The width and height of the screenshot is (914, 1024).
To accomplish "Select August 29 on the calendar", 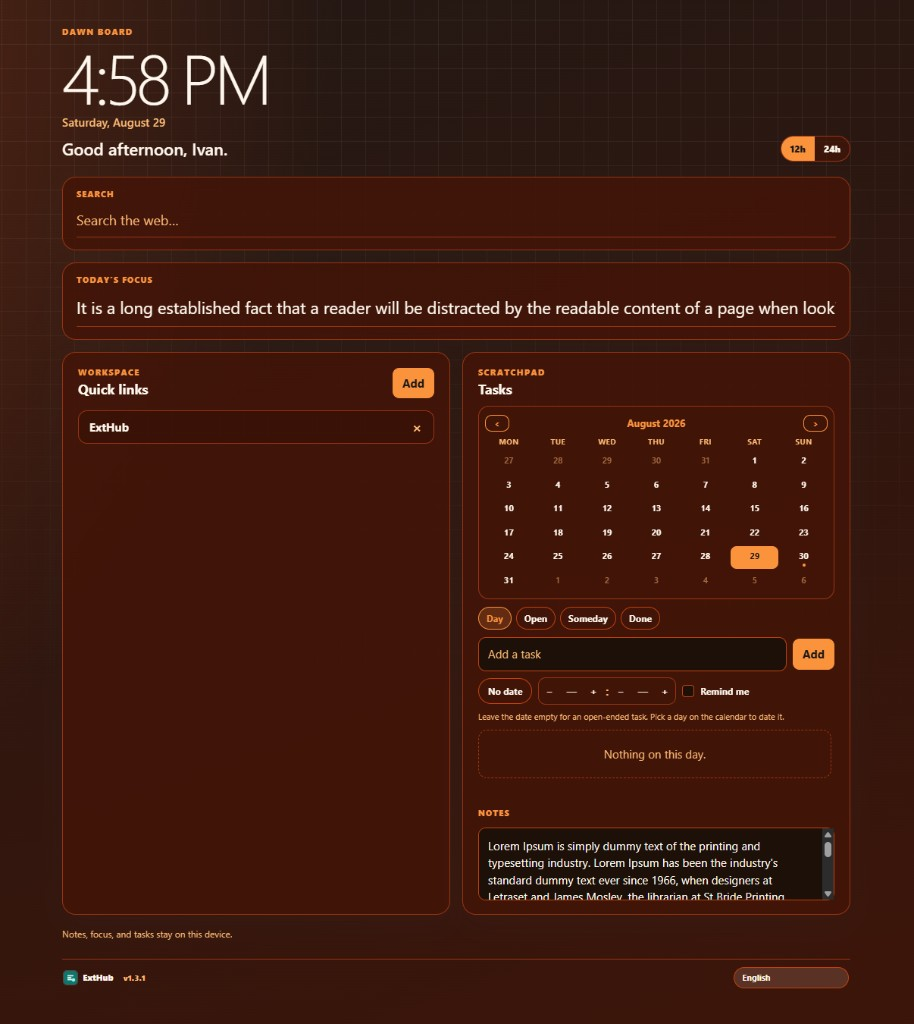I will click(x=754, y=557).
